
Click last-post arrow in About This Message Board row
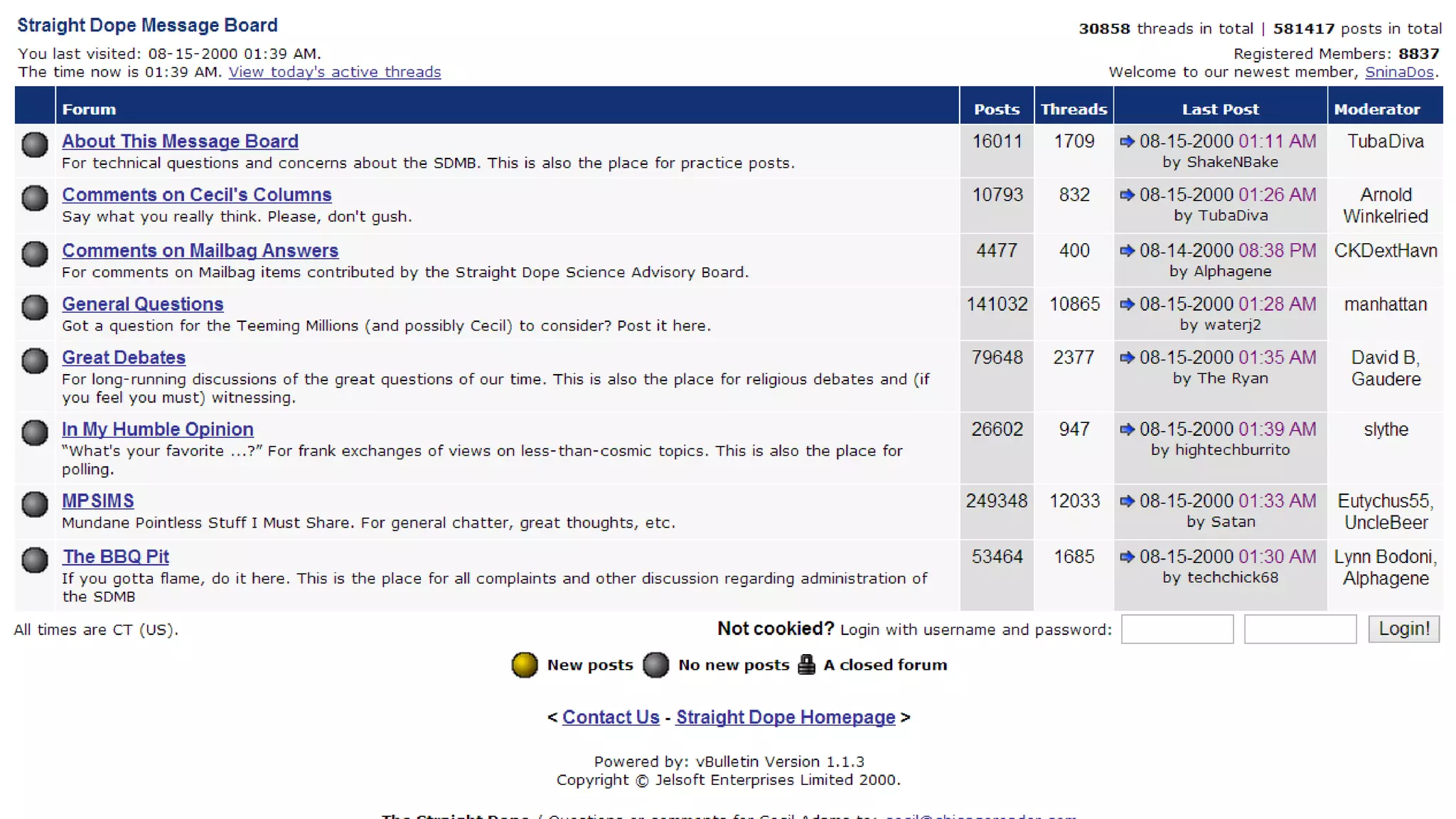[1127, 141]
